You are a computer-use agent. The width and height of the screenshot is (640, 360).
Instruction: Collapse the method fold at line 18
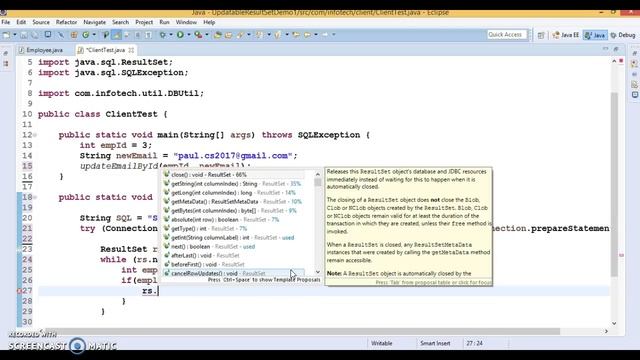[35, 198]
